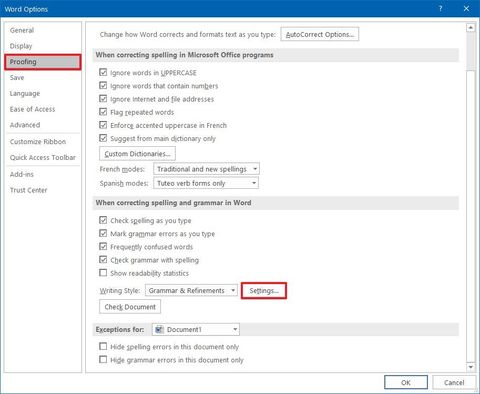This screenshot has width=480, height=394.
Task: Open Custom Dictionaries
Action: (137, 154)
